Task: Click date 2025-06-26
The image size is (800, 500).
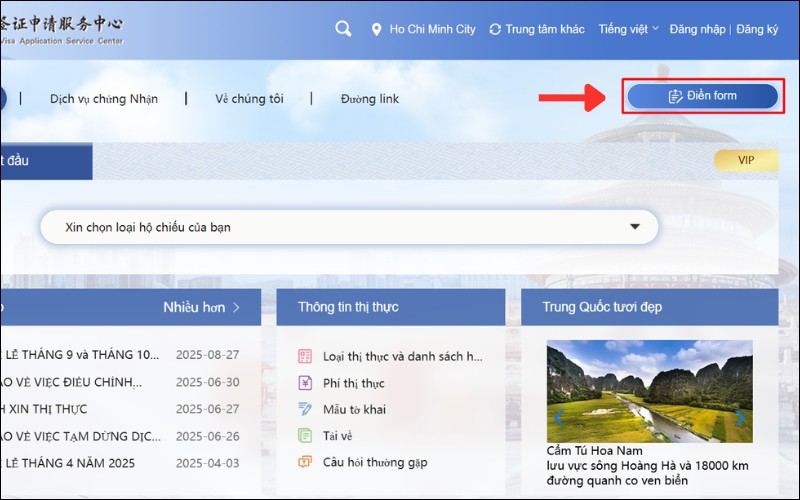Action: pos(207,436)
